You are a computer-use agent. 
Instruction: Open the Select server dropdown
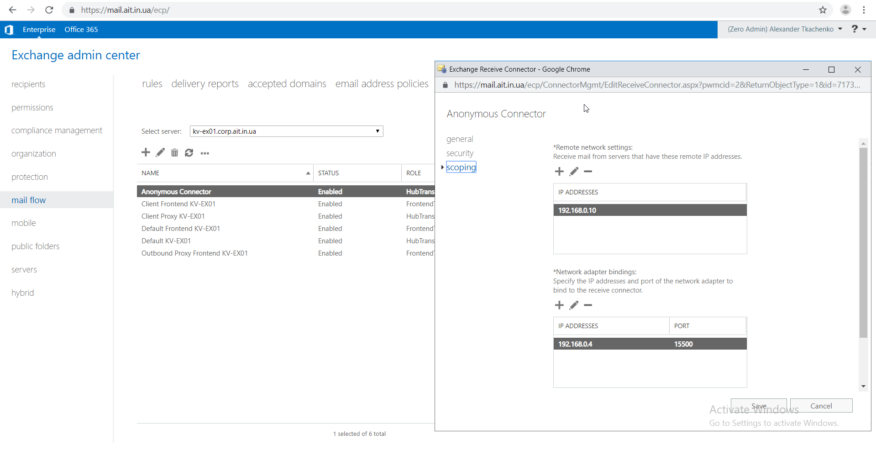click(x=287, y=131)
